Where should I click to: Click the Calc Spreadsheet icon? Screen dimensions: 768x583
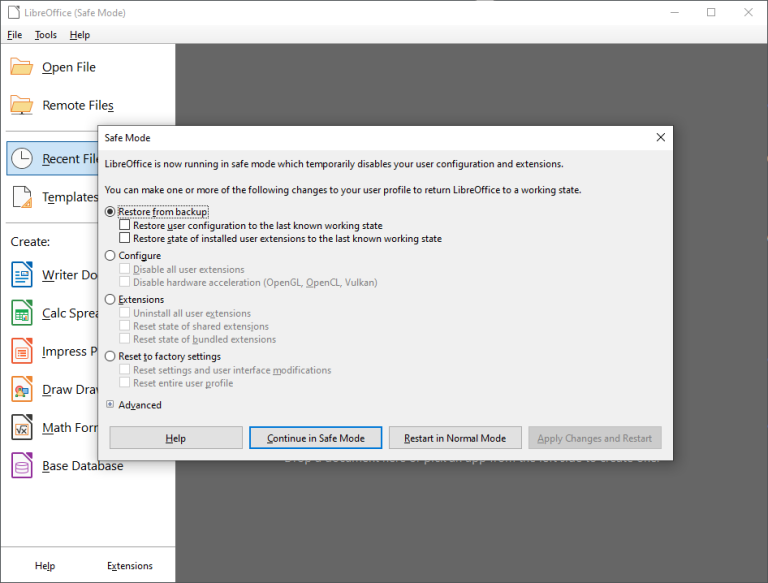[x=22, y=313]
